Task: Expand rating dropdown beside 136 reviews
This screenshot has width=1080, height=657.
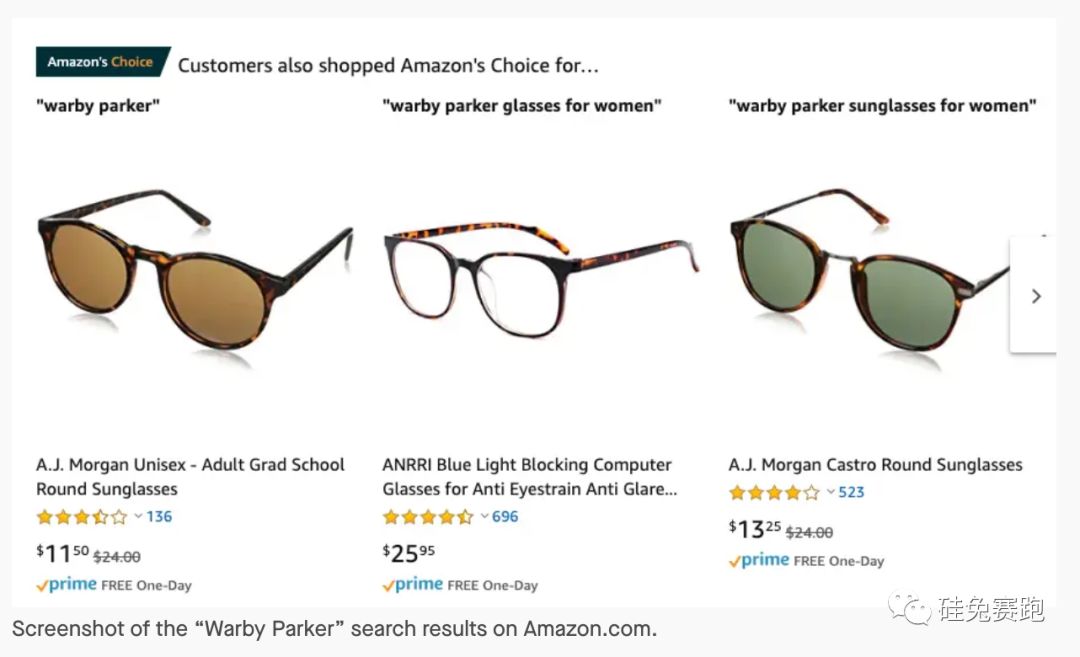Action: (138, 517)
